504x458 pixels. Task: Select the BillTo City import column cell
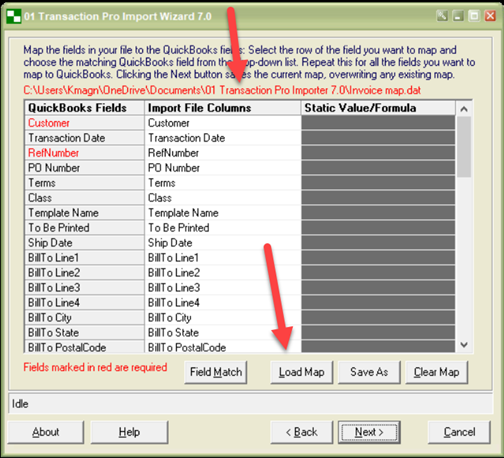coord(223,318)
